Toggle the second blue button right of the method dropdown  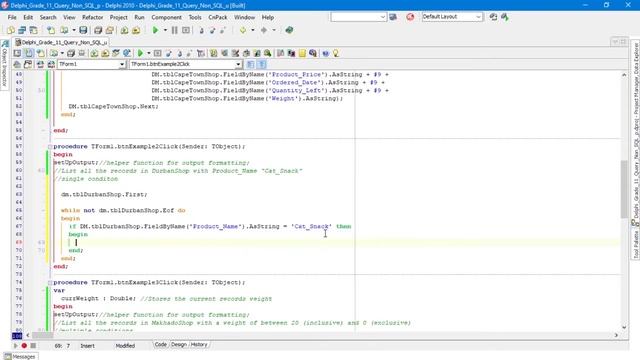(262, 64)
